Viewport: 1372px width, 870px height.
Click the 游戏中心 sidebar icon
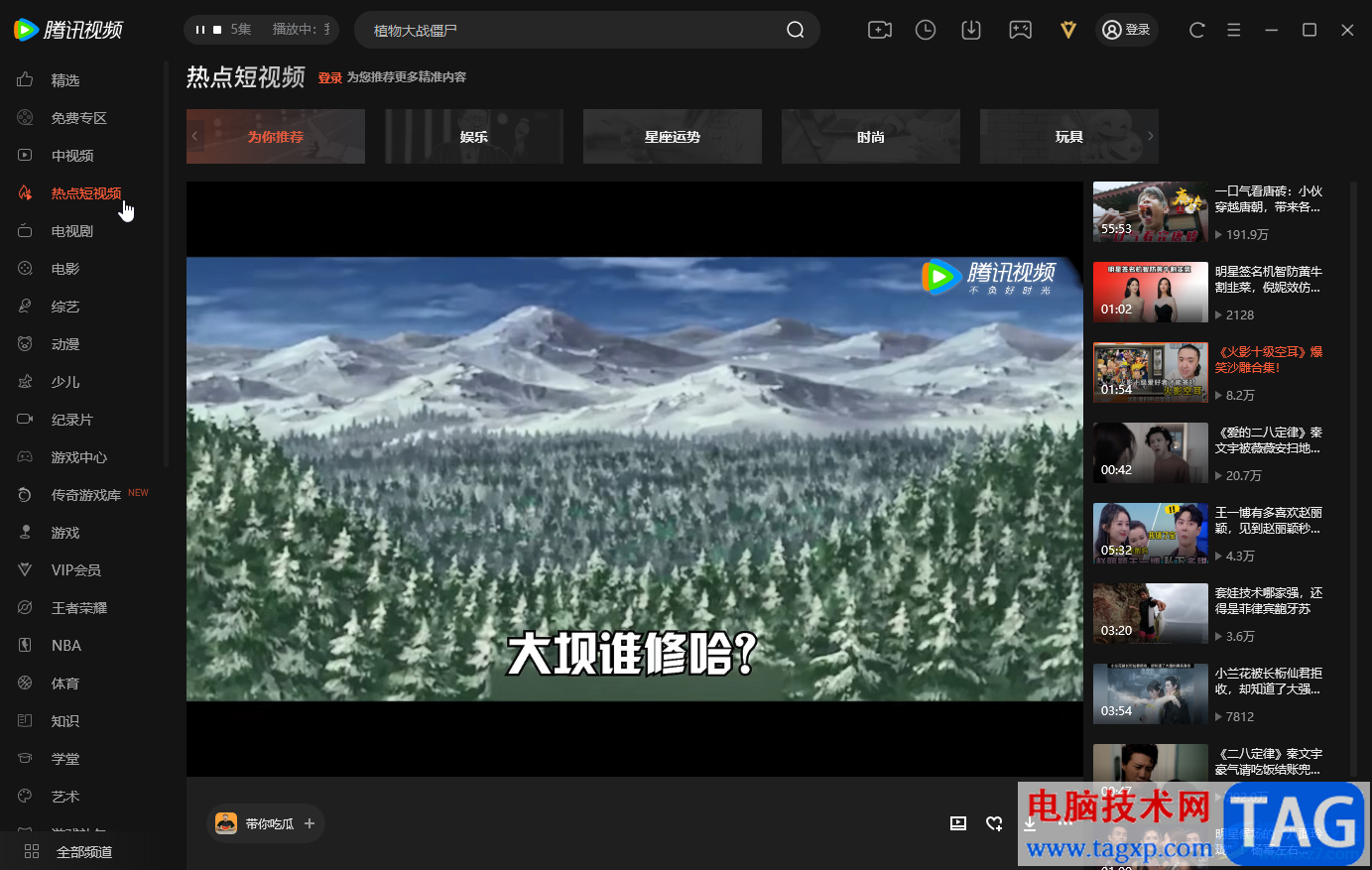pyautogui.click(x=25, y=457)
